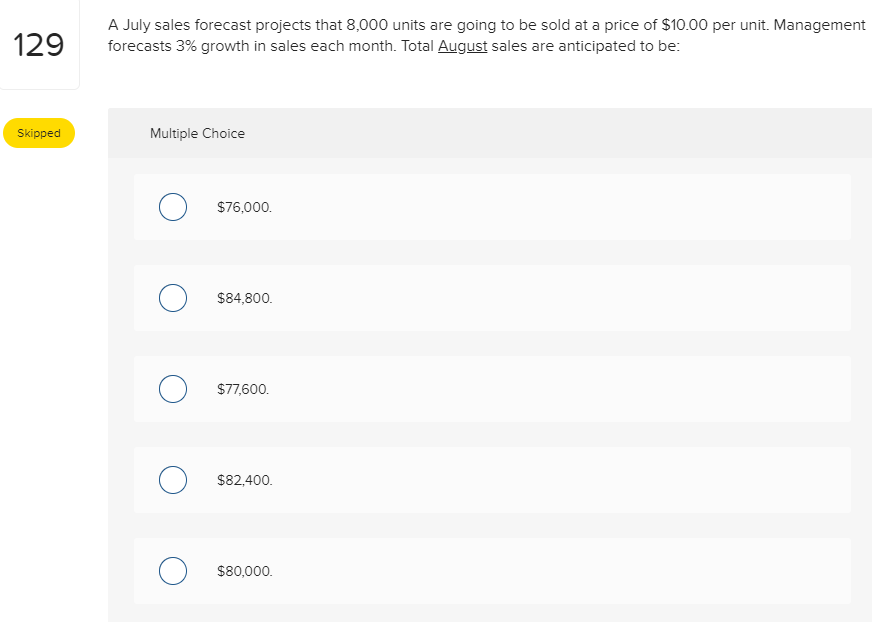
Task: Click the answer text reading $80,000
Action: [243, 571]
